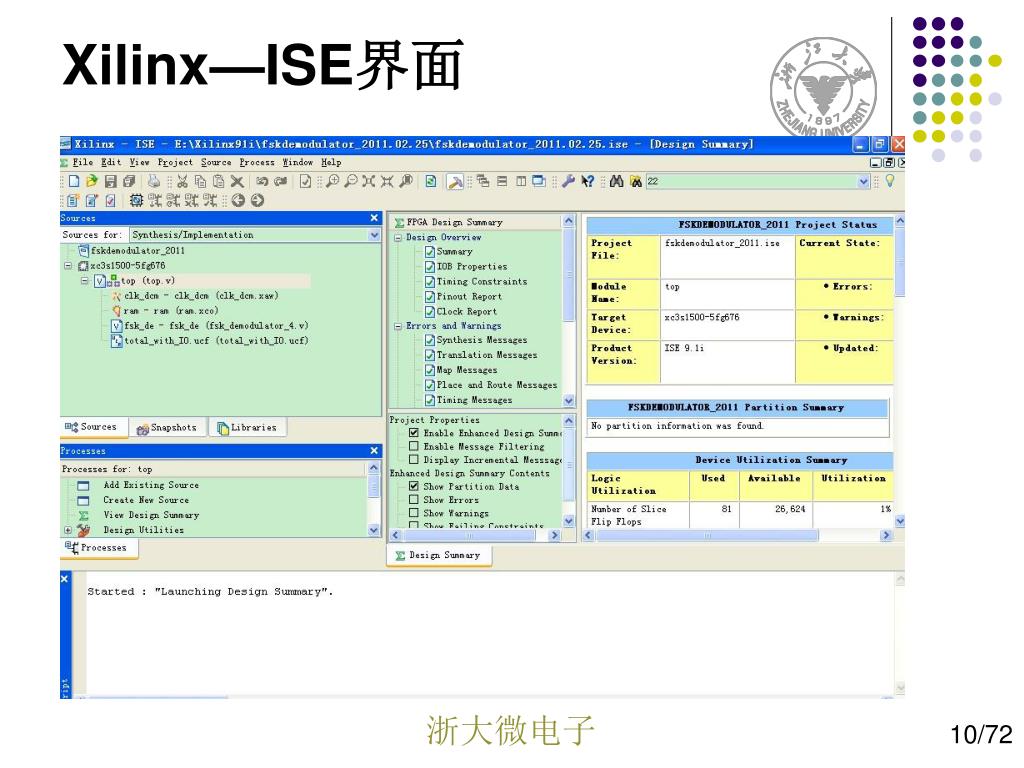Open the Source menu
Screen dimensions: 1024x768
tap(216, 162)
